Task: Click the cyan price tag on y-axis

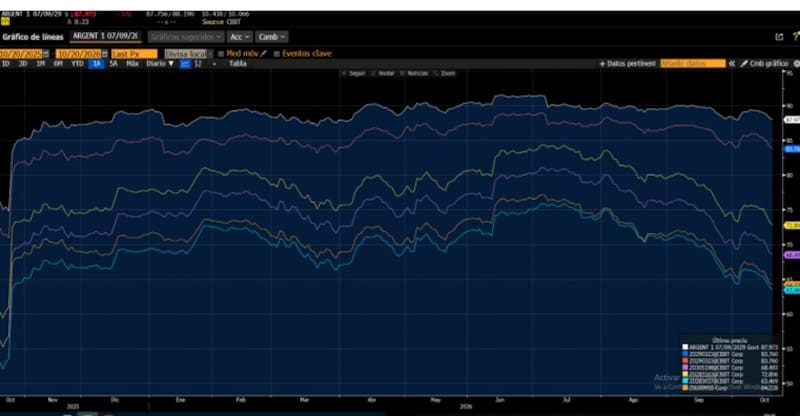Action: click(792, 290)
